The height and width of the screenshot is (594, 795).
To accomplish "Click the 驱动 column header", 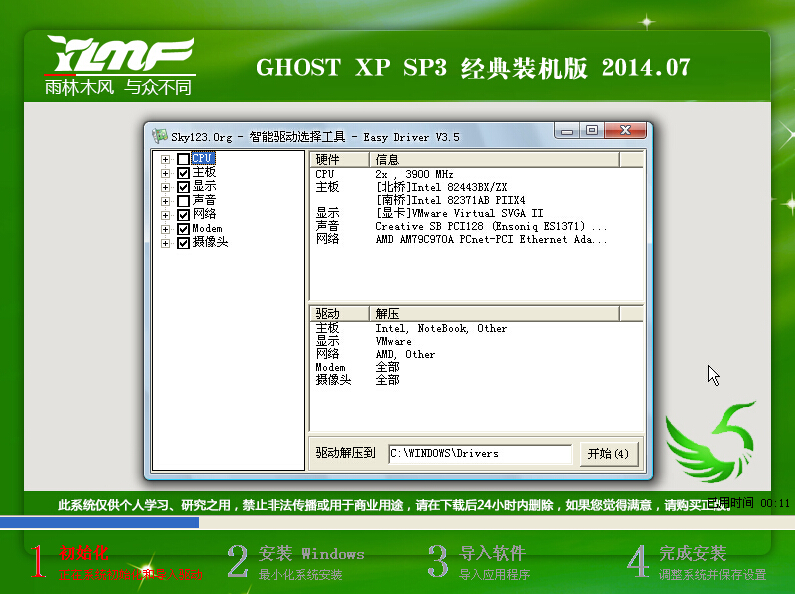I will (339, 314).
